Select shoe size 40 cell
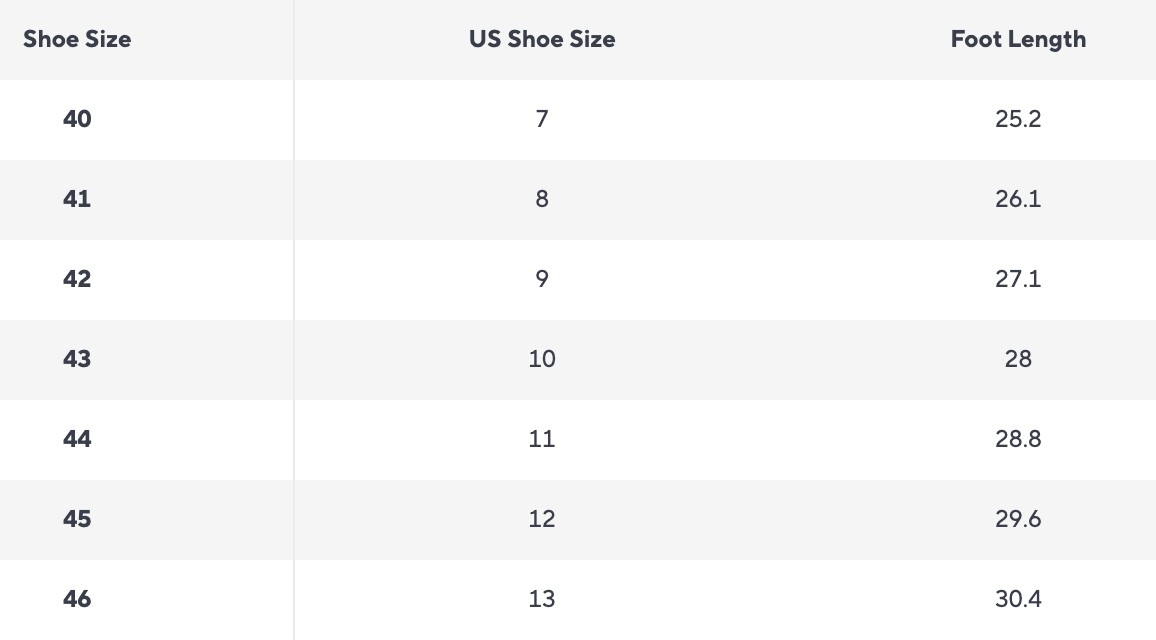Screen dimensions: 1156x640 point(77,119)
